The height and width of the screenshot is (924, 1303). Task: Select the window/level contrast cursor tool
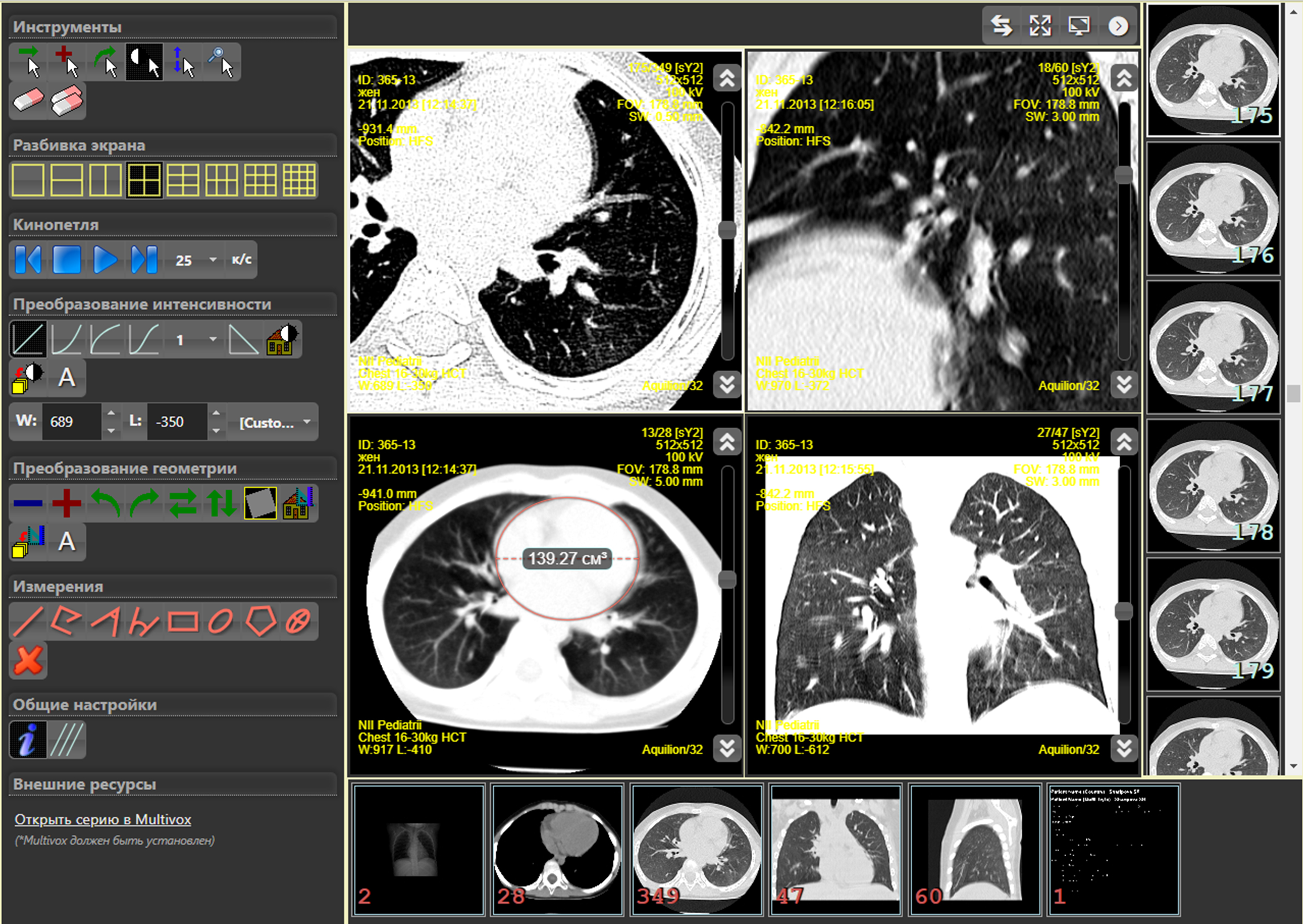click(x=144, y=62)
